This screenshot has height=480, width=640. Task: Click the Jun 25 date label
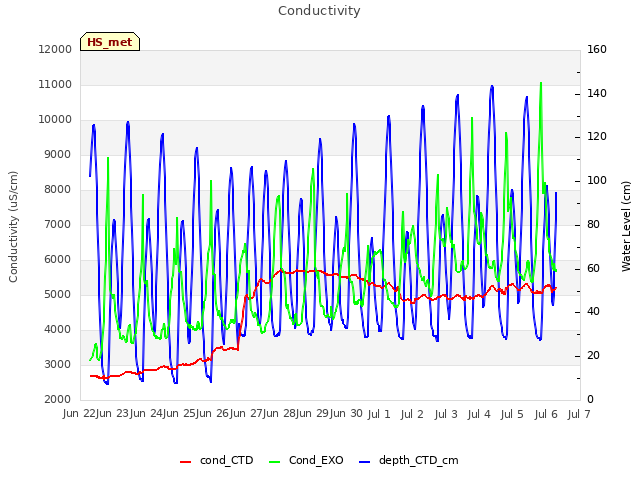[180, 414]
